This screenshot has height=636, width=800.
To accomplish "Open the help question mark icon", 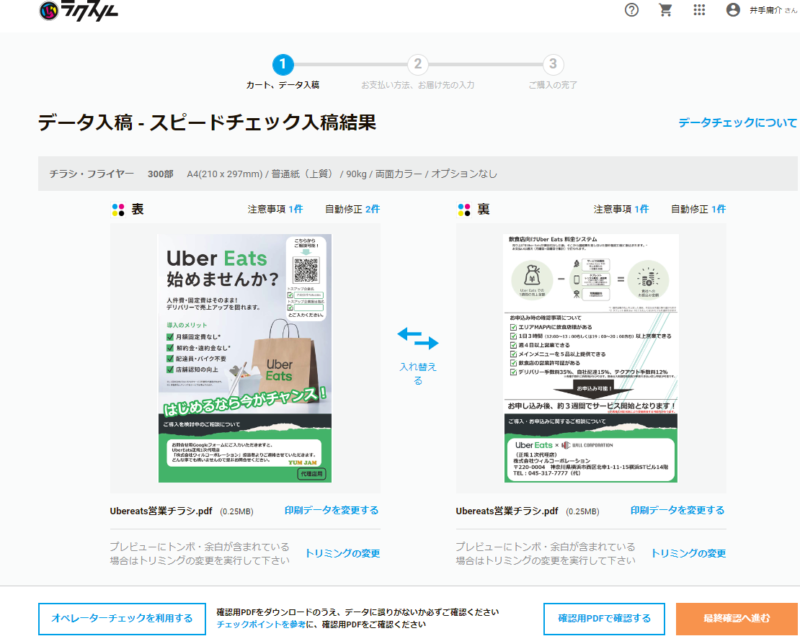I will tap(631, 10).
